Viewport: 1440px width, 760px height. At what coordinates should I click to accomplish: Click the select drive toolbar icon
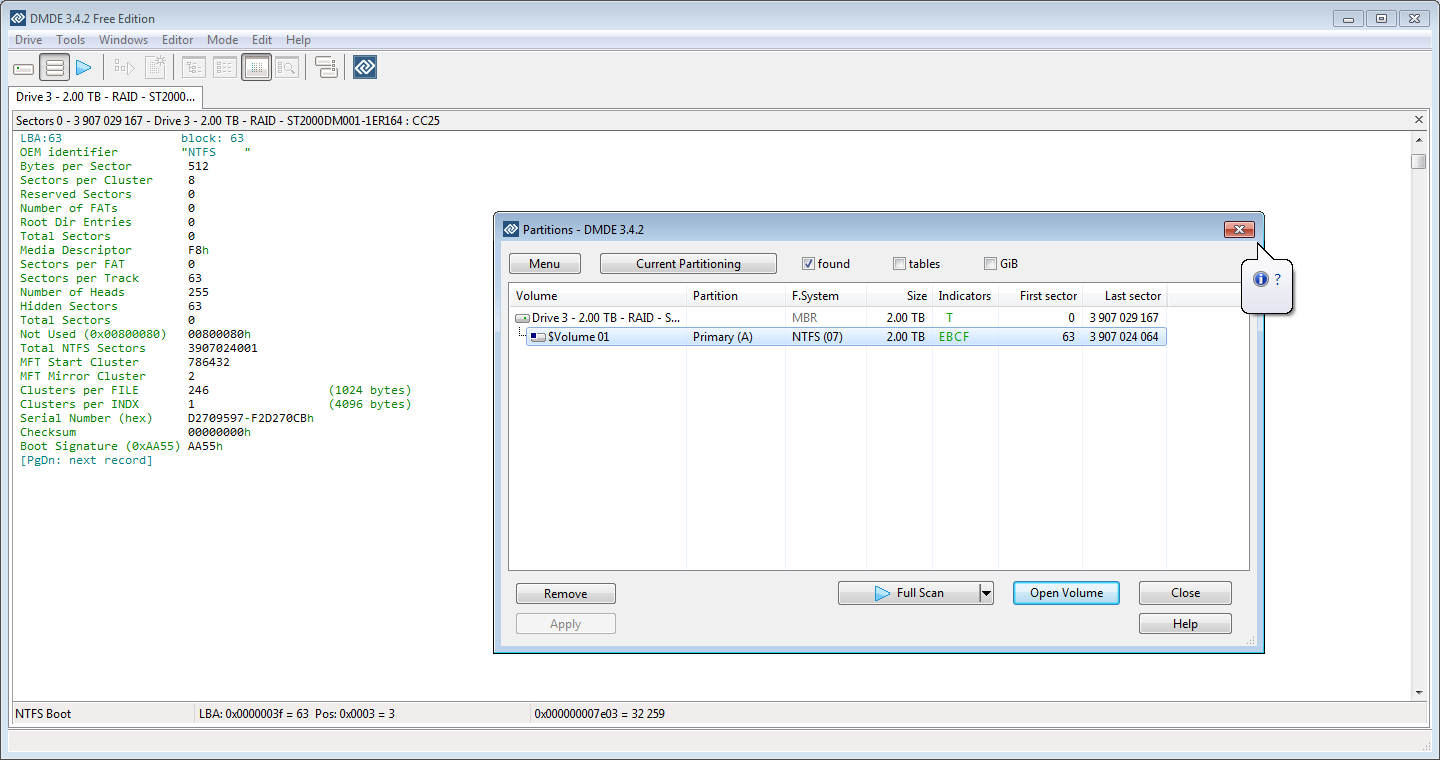pos(23,68)
